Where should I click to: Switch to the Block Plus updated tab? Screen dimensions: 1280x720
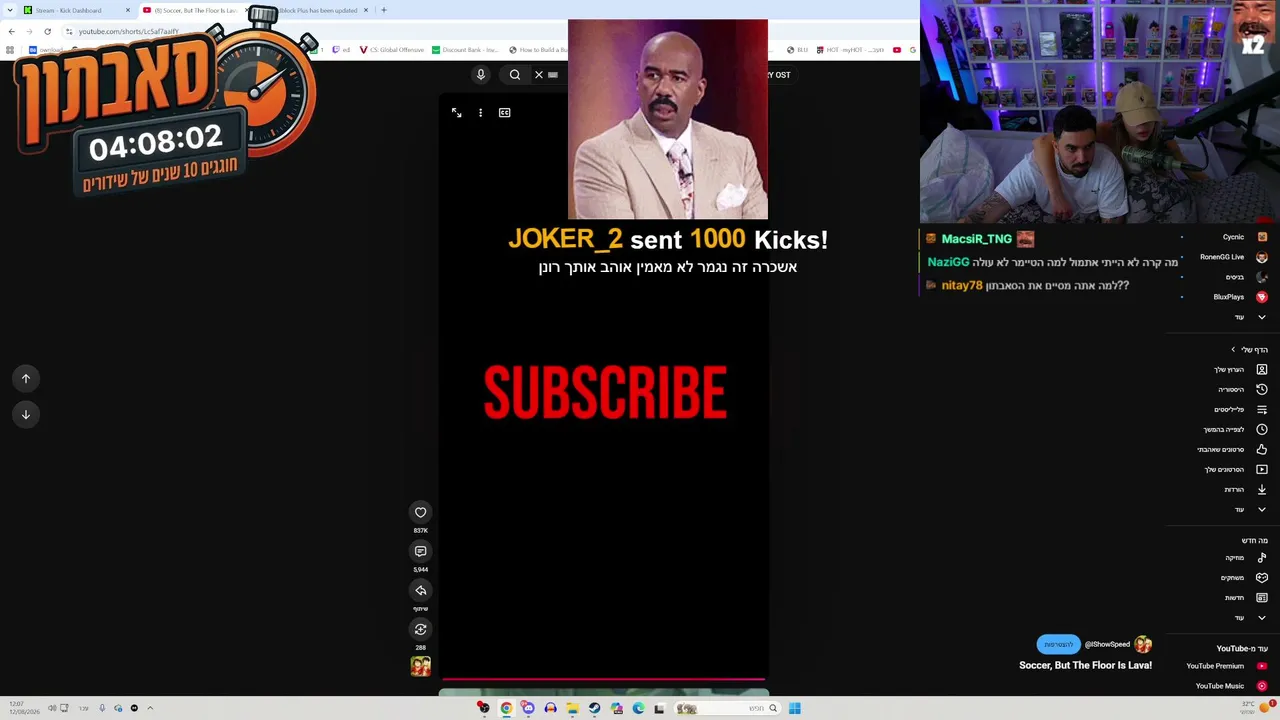pyautogui.click(x=318, y=10)
